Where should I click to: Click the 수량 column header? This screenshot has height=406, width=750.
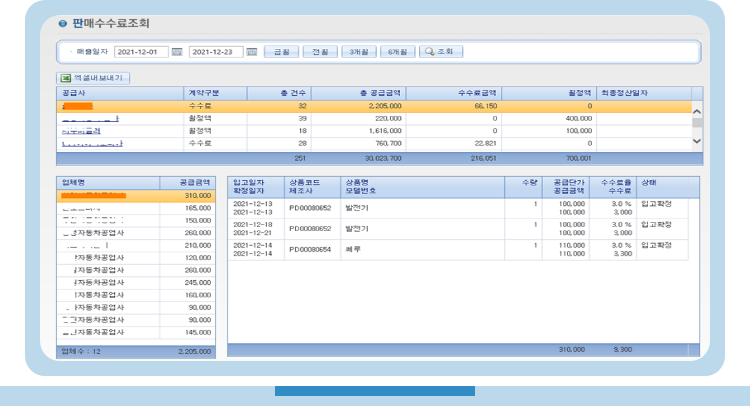523,187
